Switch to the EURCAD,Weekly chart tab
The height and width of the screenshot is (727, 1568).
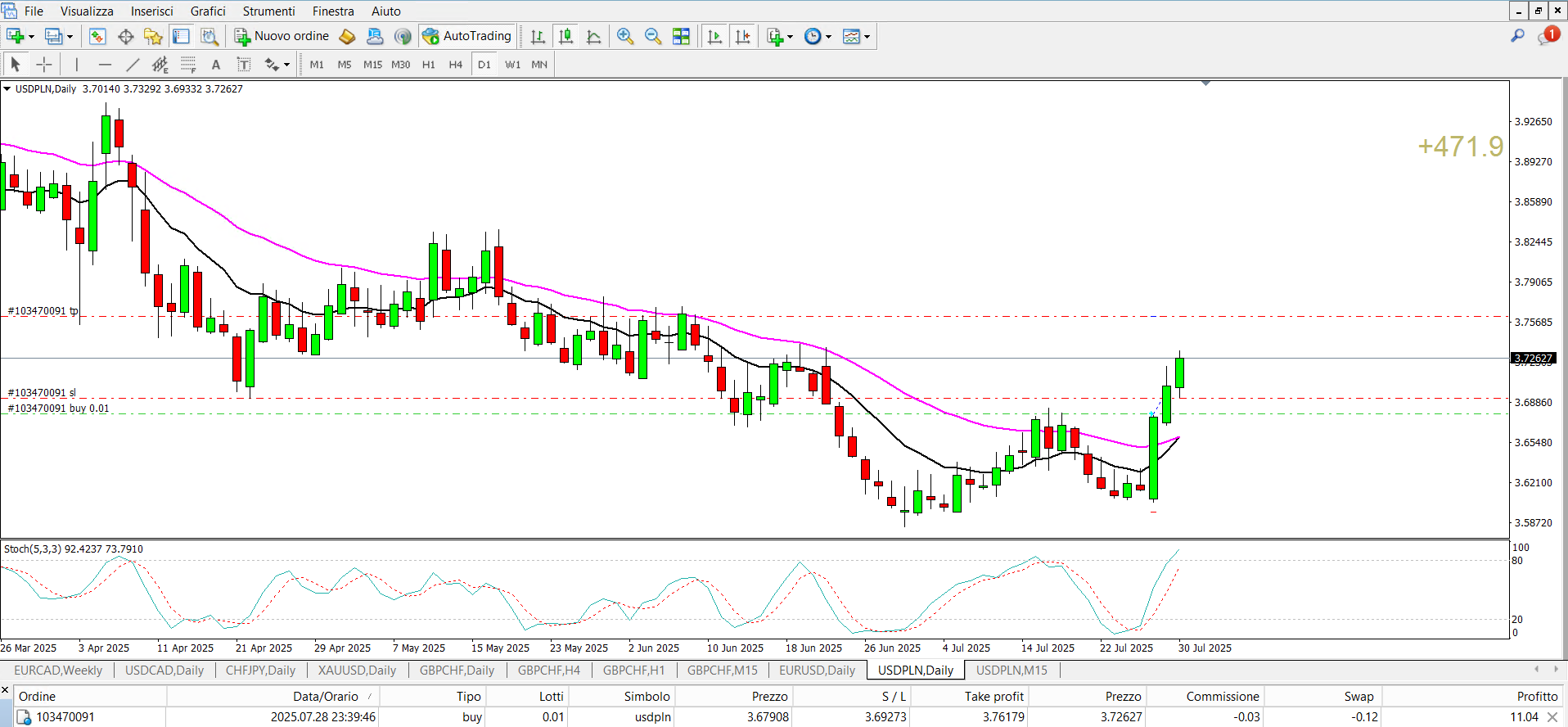[x=58, y=670]
